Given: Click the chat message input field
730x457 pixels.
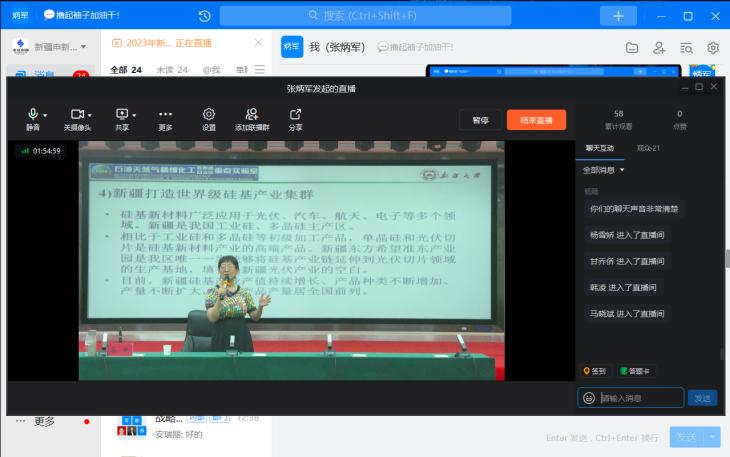Looking at the screenshot, I should (x=640, y=398).
